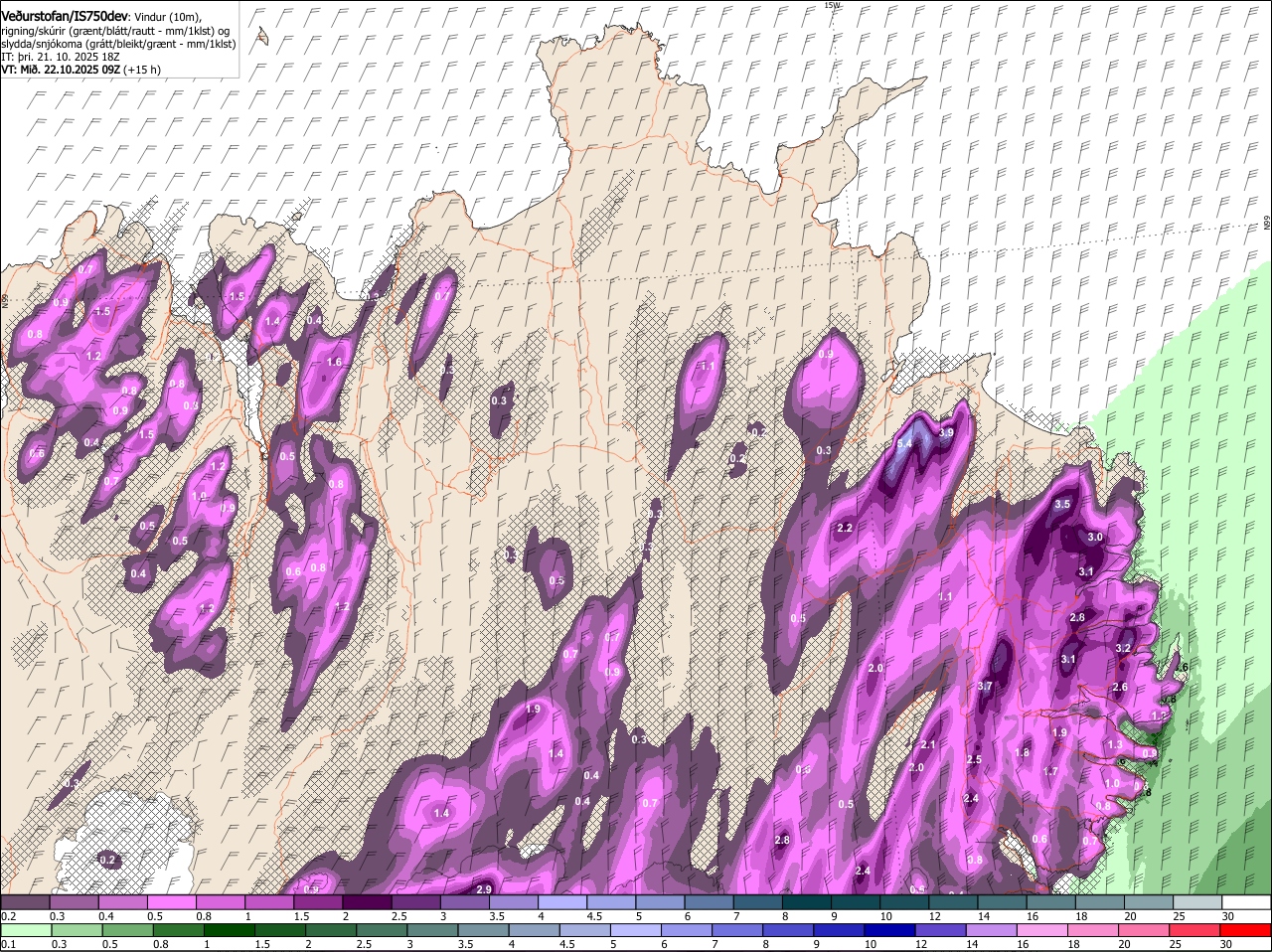Screen dimensions: 1272x952
Task: Click the darkest purple 2 snow legend swatch
Action: coord(366,902)
